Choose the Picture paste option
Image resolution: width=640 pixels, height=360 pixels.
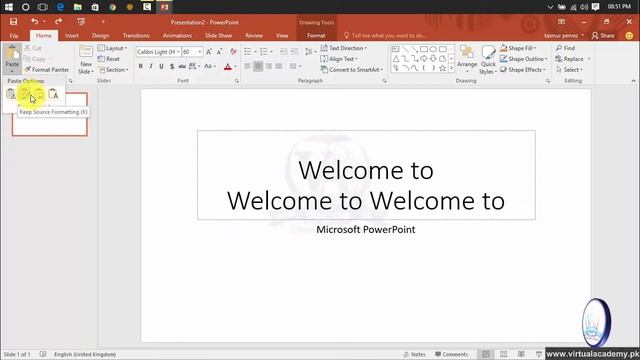(39, 95)
